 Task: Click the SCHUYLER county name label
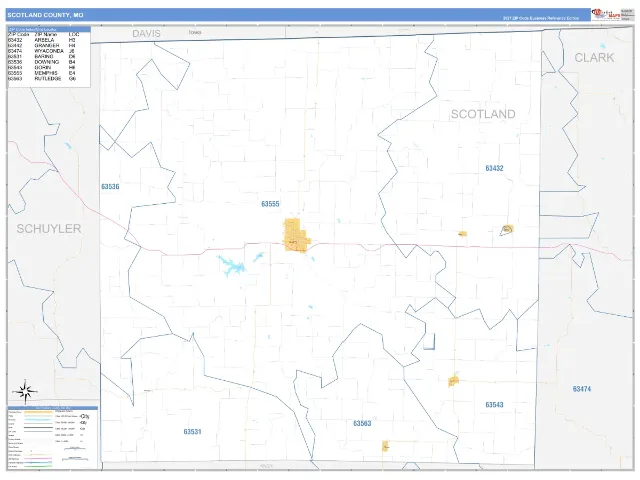49,229
